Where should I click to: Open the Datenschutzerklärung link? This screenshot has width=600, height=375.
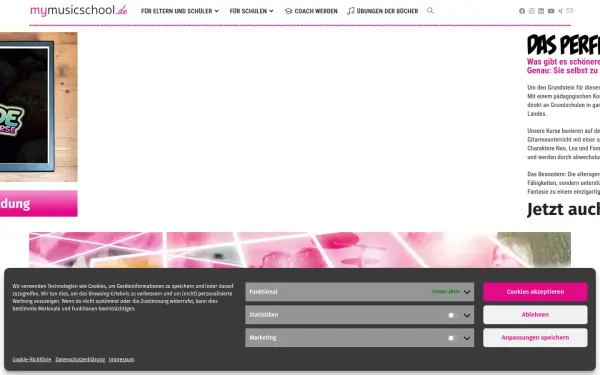[80, 359]
